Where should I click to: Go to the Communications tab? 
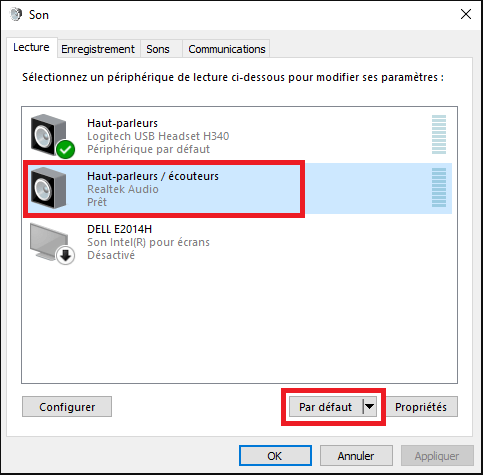tap(227, 49)
